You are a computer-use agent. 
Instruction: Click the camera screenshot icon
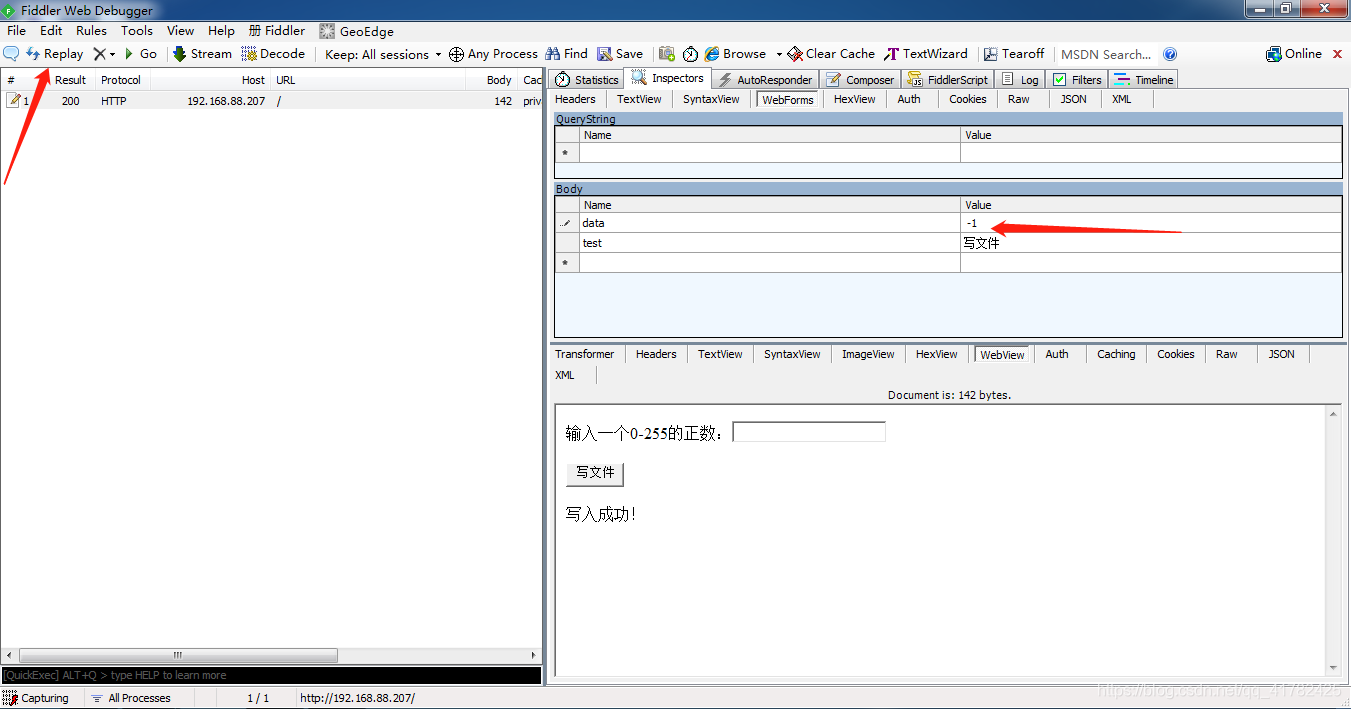click(667, 54)
